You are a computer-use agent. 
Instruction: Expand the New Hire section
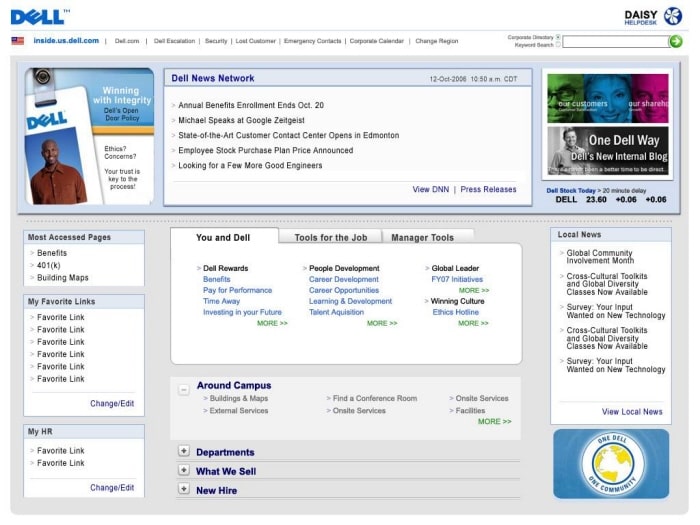[x=183, y=489]
